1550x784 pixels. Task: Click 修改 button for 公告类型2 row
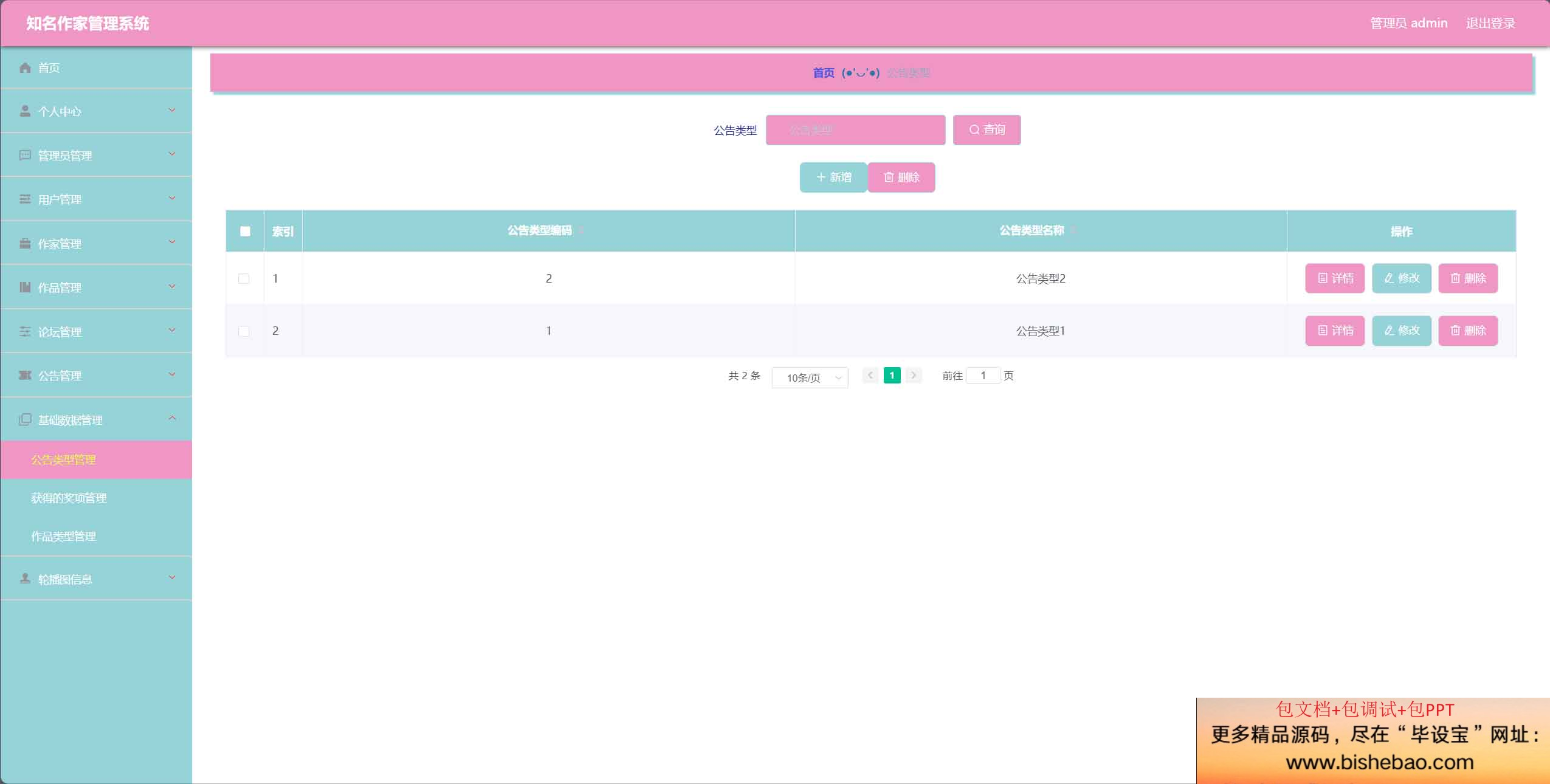pyautogui.click(x=1402, y=278)
